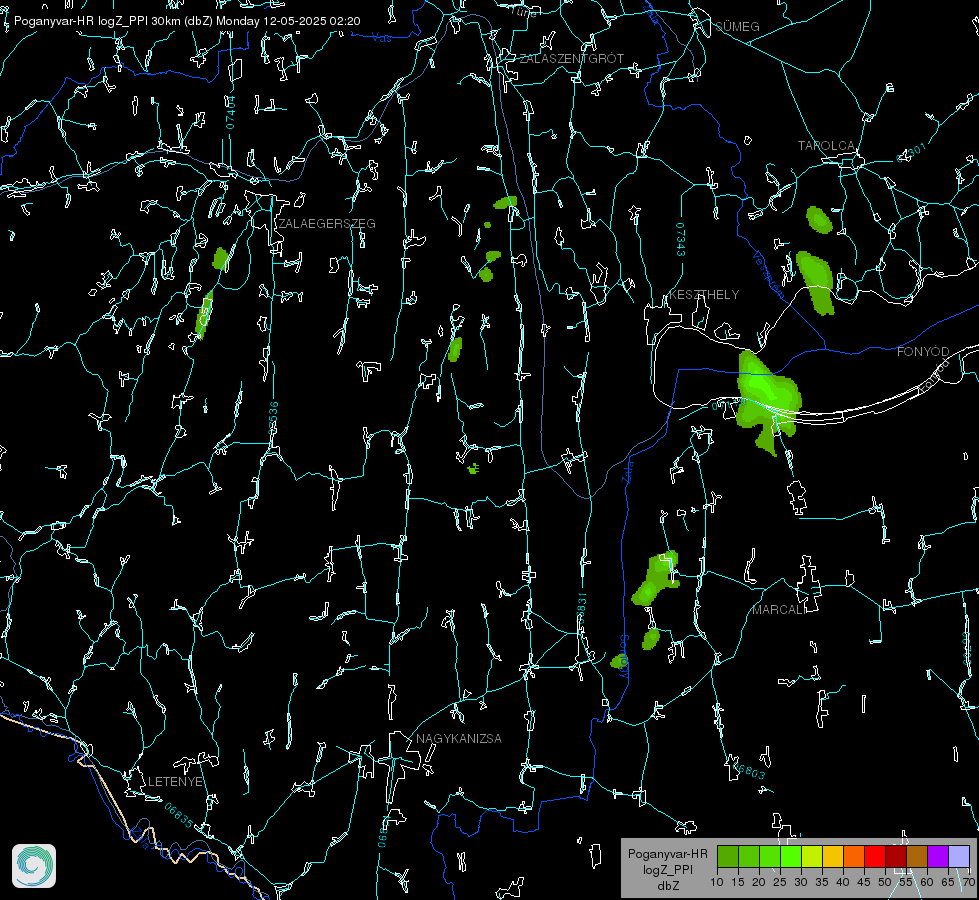Select the 40–45 dBZ orange swatch
Viewport: 979px width, 900px height.
[x=854, y=856]
